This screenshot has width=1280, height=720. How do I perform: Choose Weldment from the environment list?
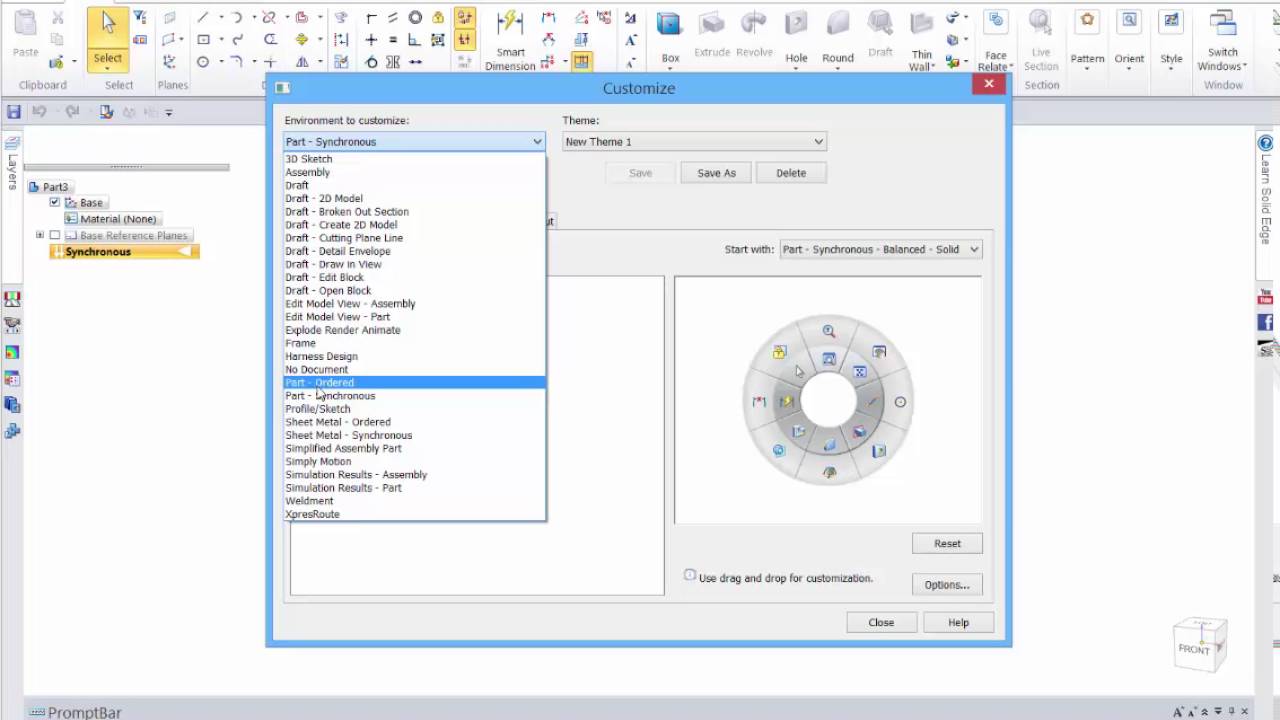coord(415,501)
